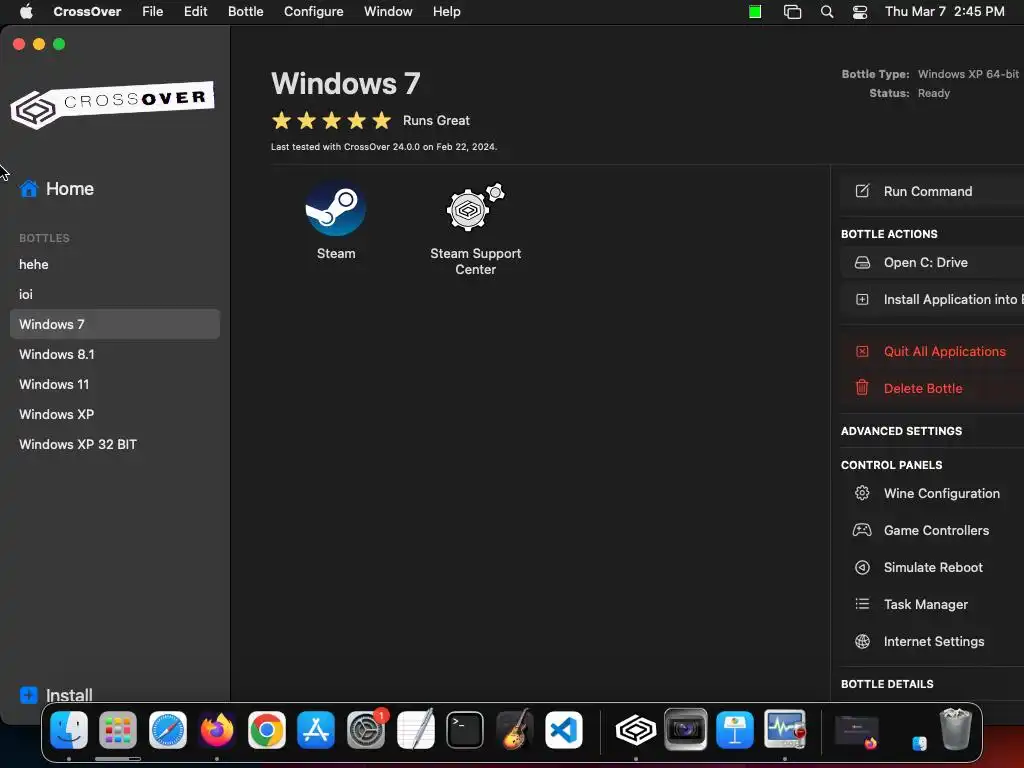This screenshot has width=1024, height=768.
Task: Click the Home house icon in sidebar
Action: point(29,189)
